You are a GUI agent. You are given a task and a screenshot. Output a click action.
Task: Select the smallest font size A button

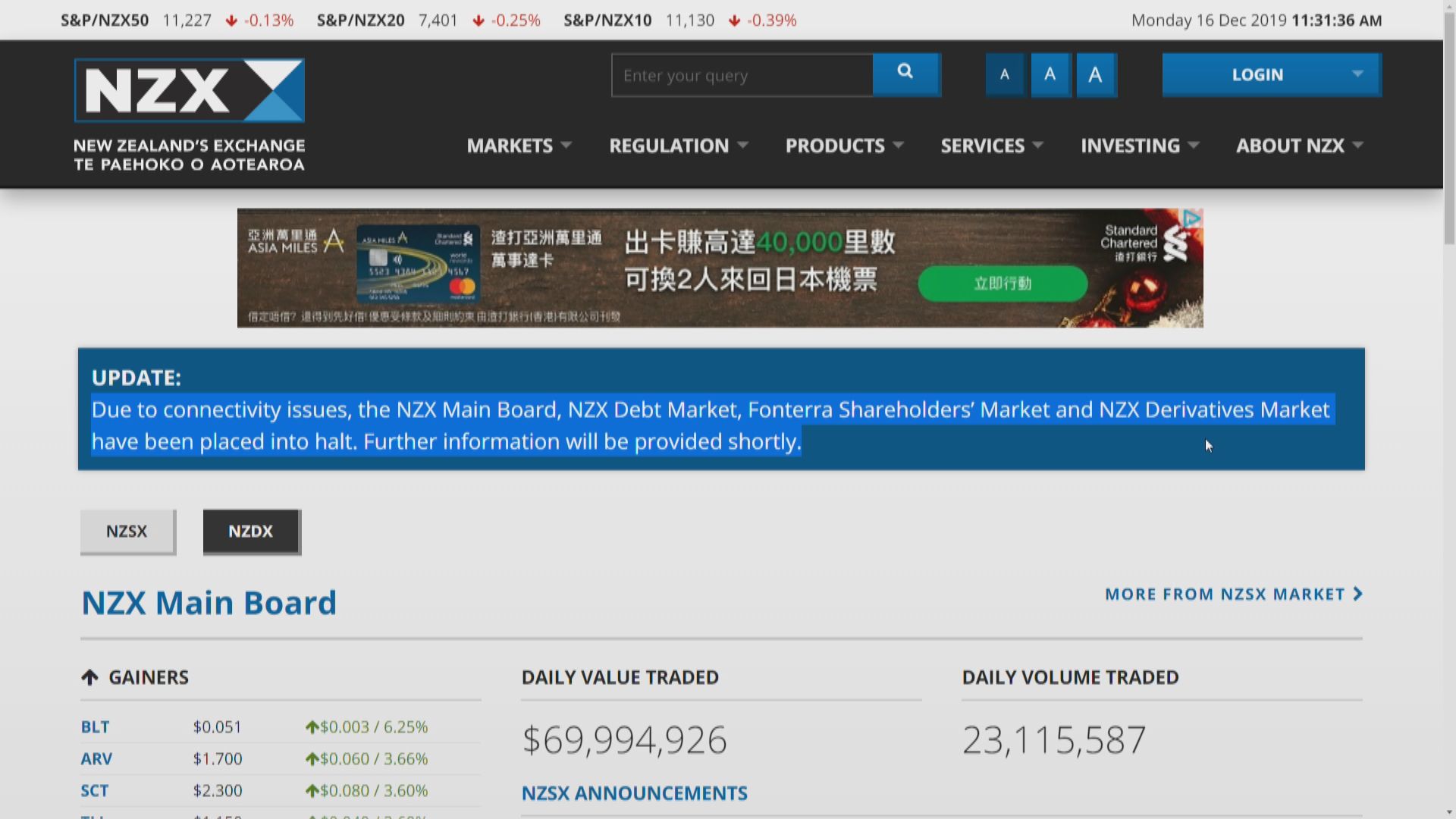1005,74
